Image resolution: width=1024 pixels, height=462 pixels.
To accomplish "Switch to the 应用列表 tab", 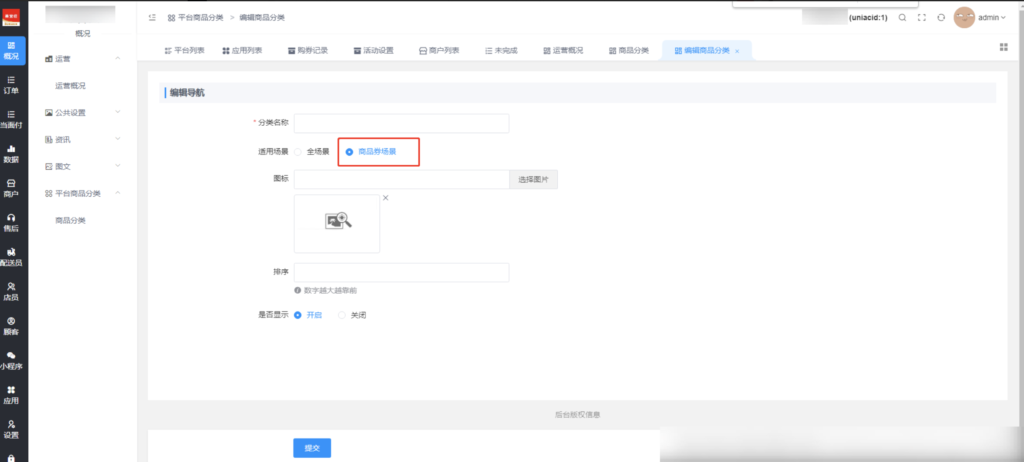I will (x=242, y=50).
